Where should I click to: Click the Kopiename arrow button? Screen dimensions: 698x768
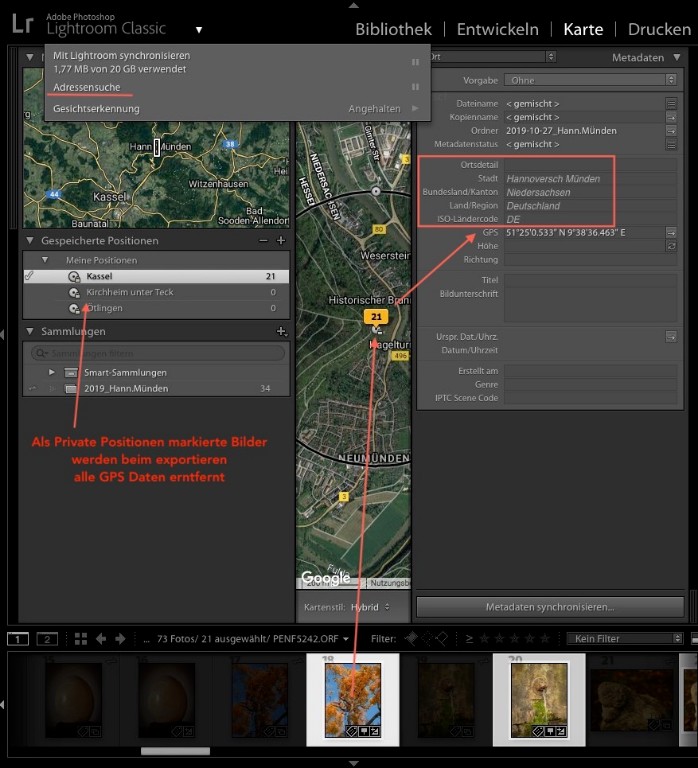click(x=671, y=117)
